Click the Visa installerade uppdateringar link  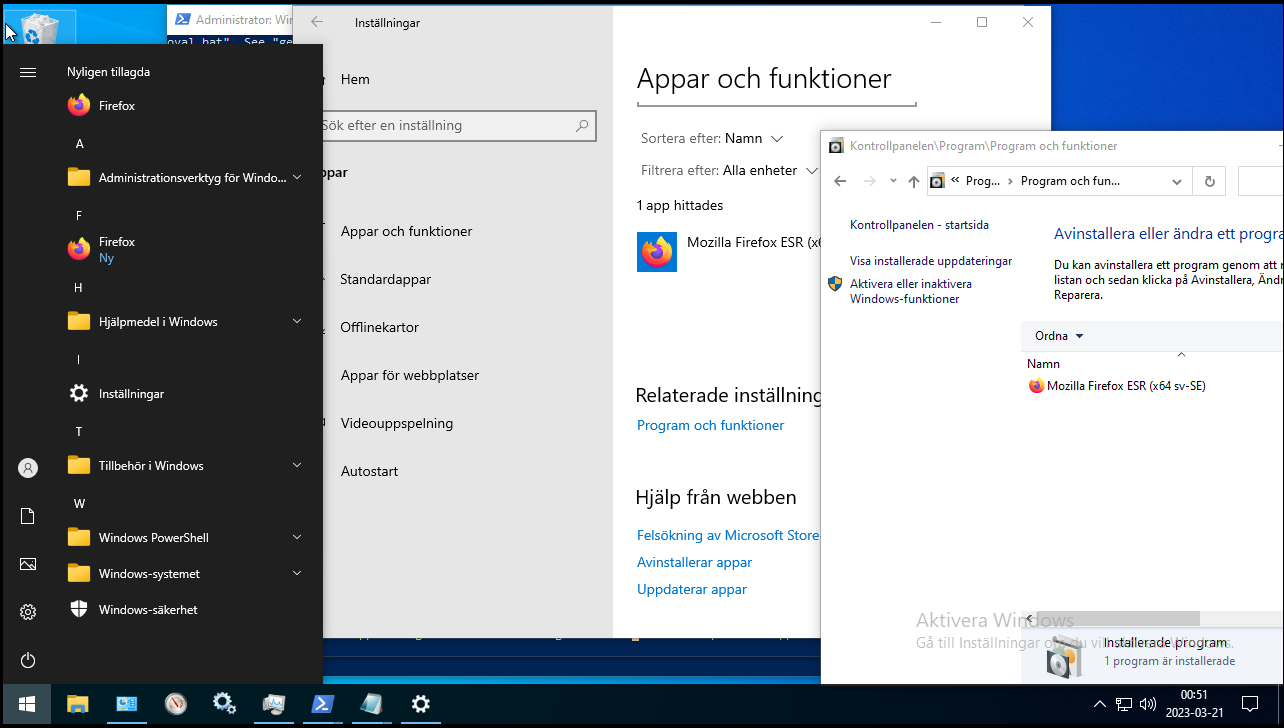[x=931, y=260]
